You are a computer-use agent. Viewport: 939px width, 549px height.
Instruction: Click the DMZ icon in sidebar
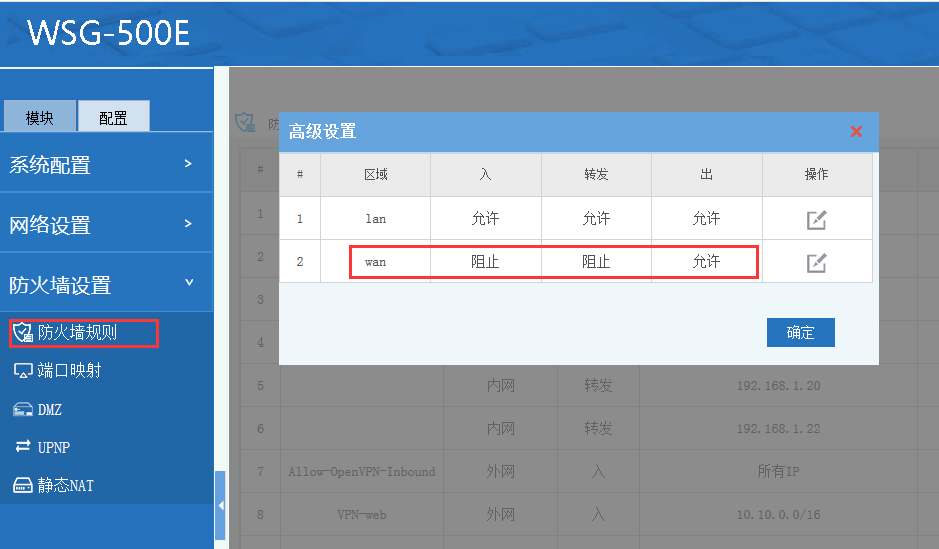click(23, 410)
